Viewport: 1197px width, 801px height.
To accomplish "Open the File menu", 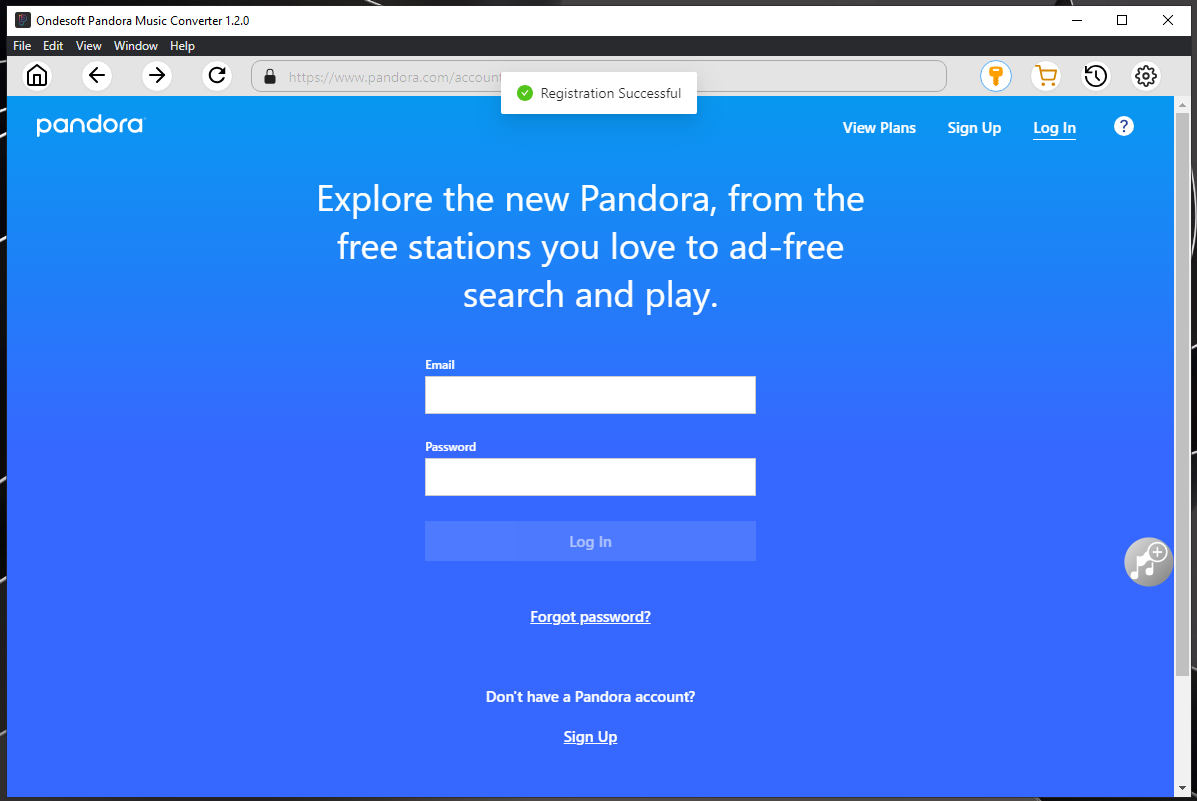I will pyautogui.click(x=22, y=46).
